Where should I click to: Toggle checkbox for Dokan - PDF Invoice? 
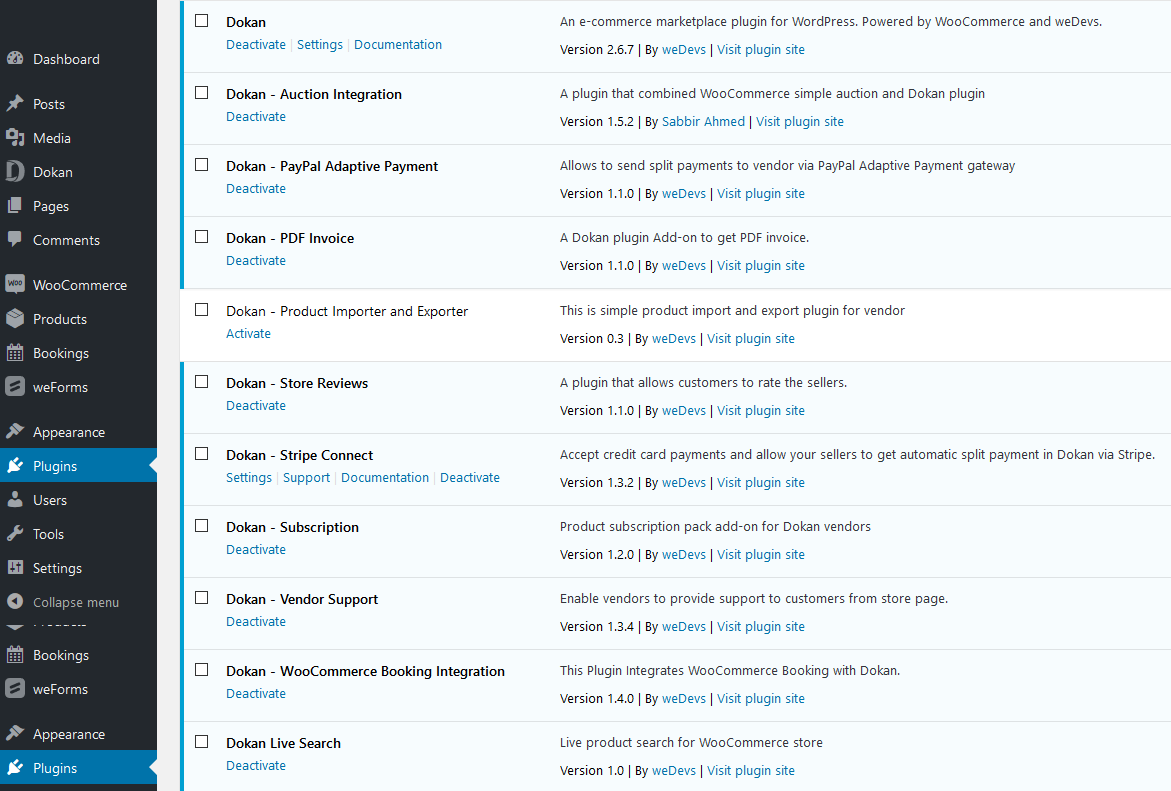tap(202, 237)
